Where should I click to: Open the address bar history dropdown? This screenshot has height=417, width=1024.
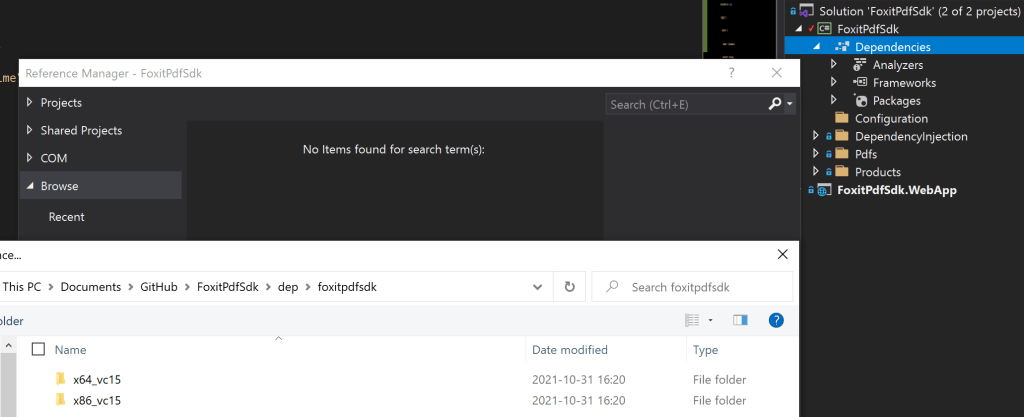click(537, 287)
